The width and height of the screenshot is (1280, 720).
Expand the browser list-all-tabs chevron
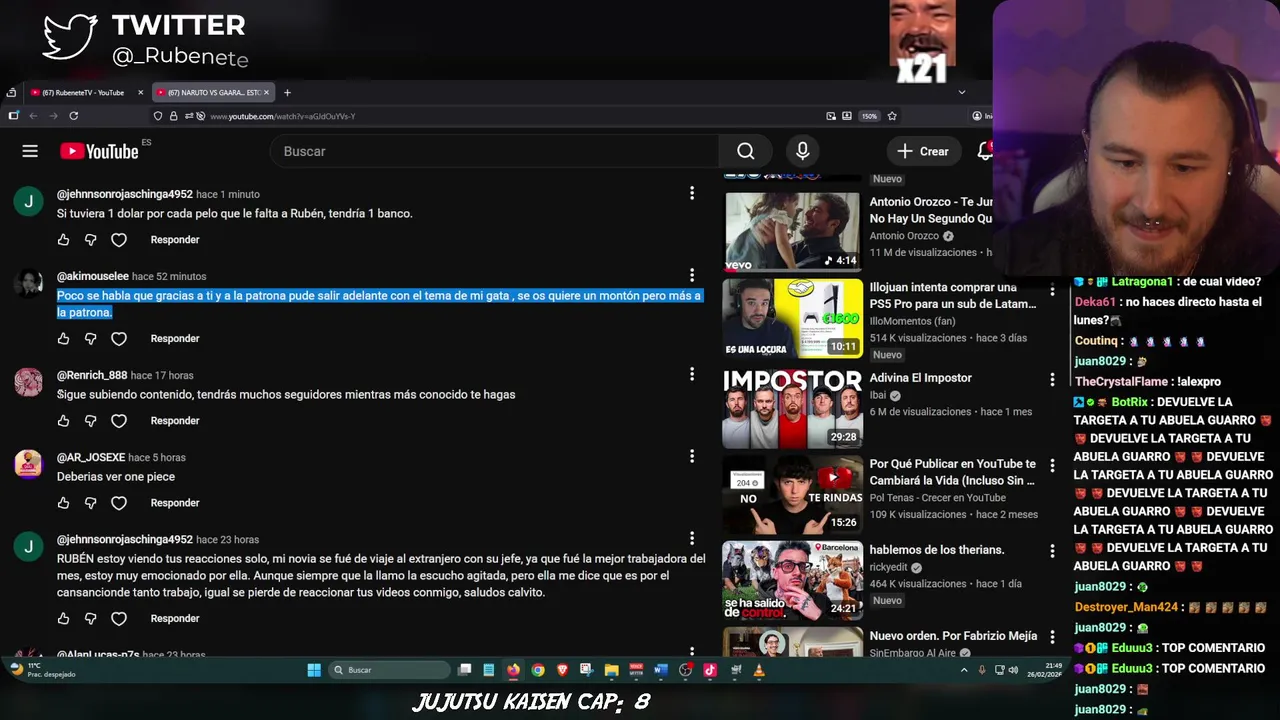click(x=962, y=92)
